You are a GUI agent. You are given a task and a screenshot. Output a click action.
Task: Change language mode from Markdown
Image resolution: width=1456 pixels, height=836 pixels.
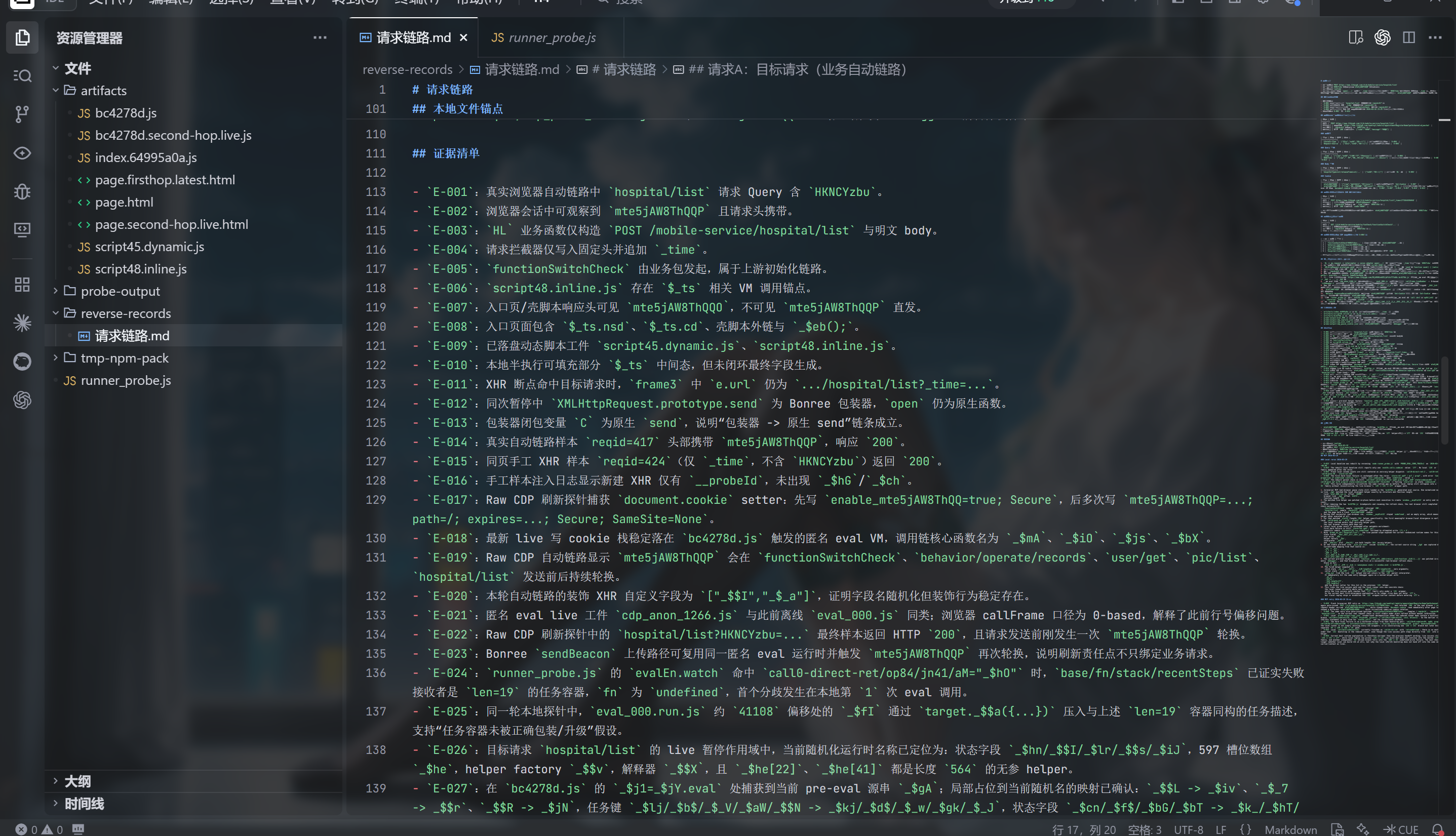1291,829
